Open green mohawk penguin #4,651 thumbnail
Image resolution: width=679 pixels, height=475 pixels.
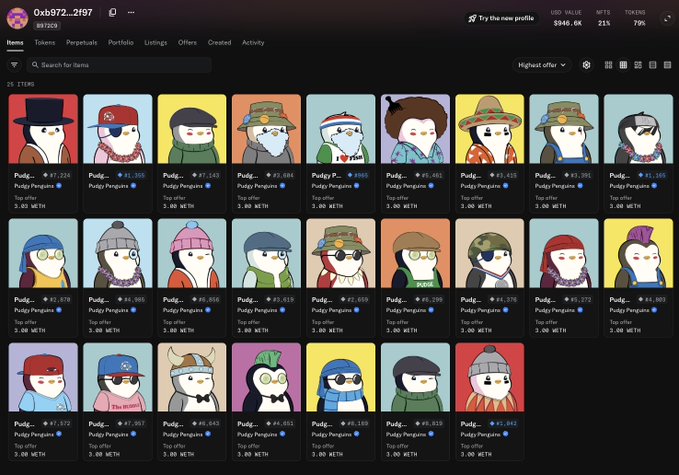266,377
